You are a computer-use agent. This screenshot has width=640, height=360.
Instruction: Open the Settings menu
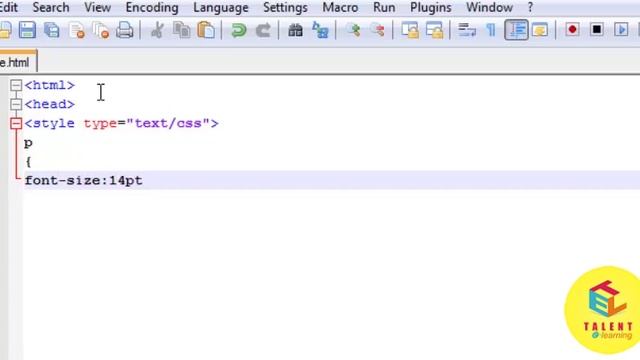coord(285,7)
